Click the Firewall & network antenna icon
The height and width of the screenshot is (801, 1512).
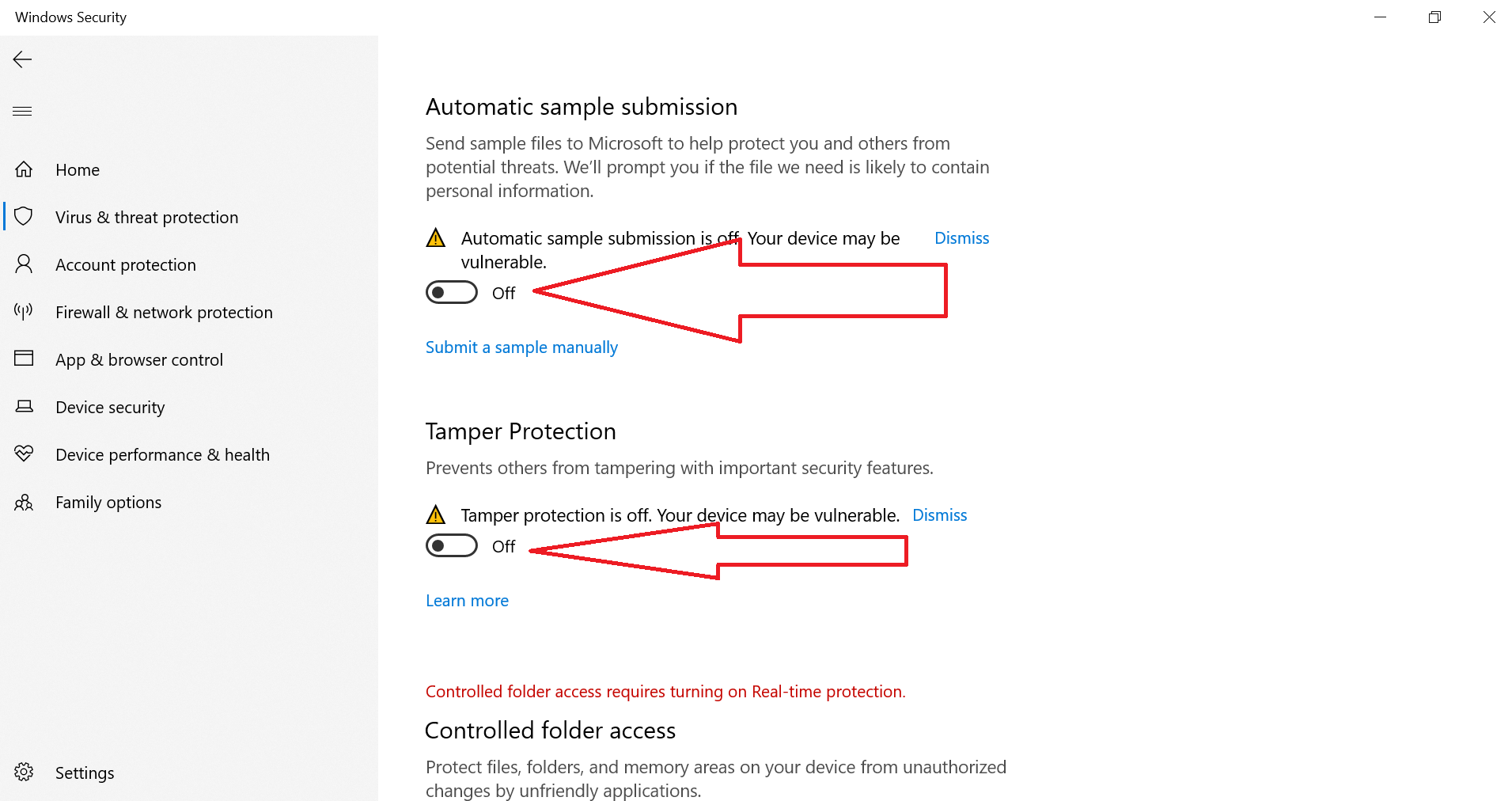(x=24, y=311)
